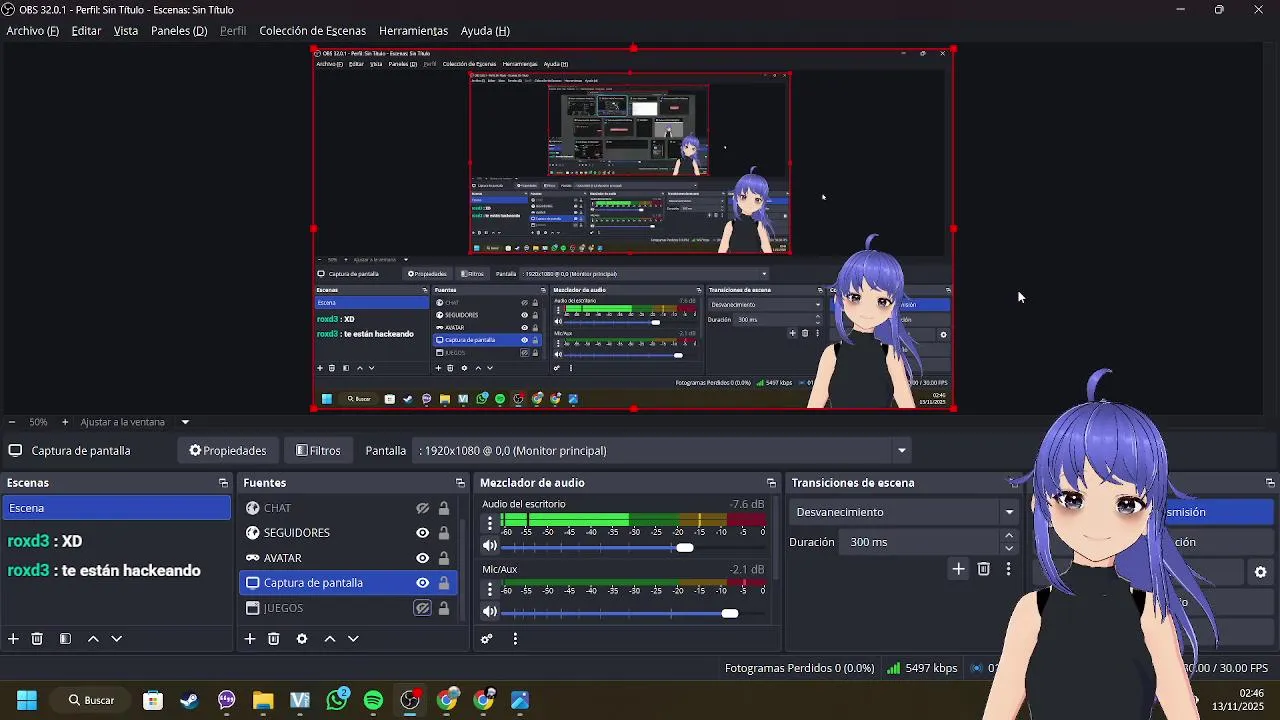Move source down arrow in Fuentes panel
Image resolution: width=1280 pixels, height=720 pixels.
[353, 639]
